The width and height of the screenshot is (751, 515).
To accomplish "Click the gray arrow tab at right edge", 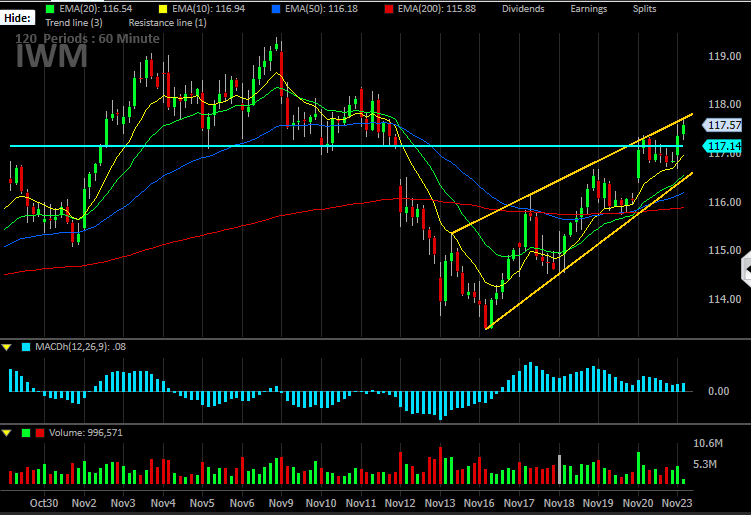I will click(x=746, y=271).
